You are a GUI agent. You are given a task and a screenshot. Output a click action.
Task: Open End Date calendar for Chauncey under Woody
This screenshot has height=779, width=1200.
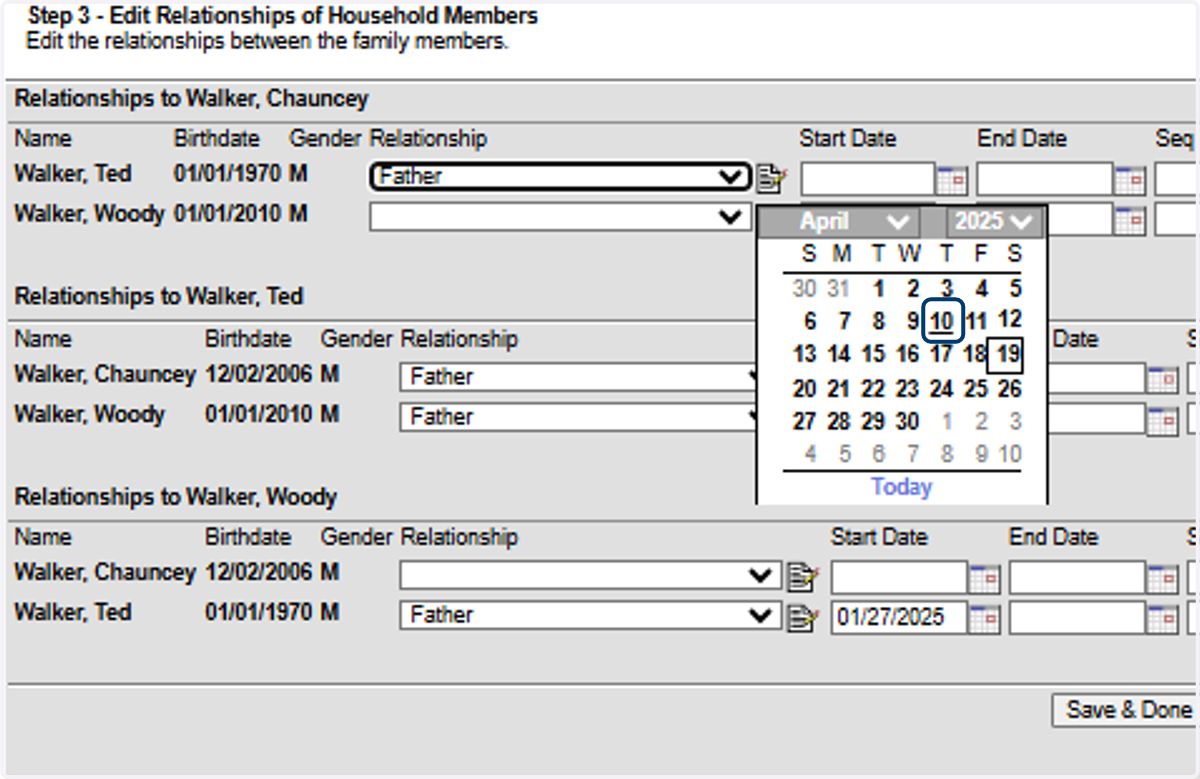tap(1162, 578)
